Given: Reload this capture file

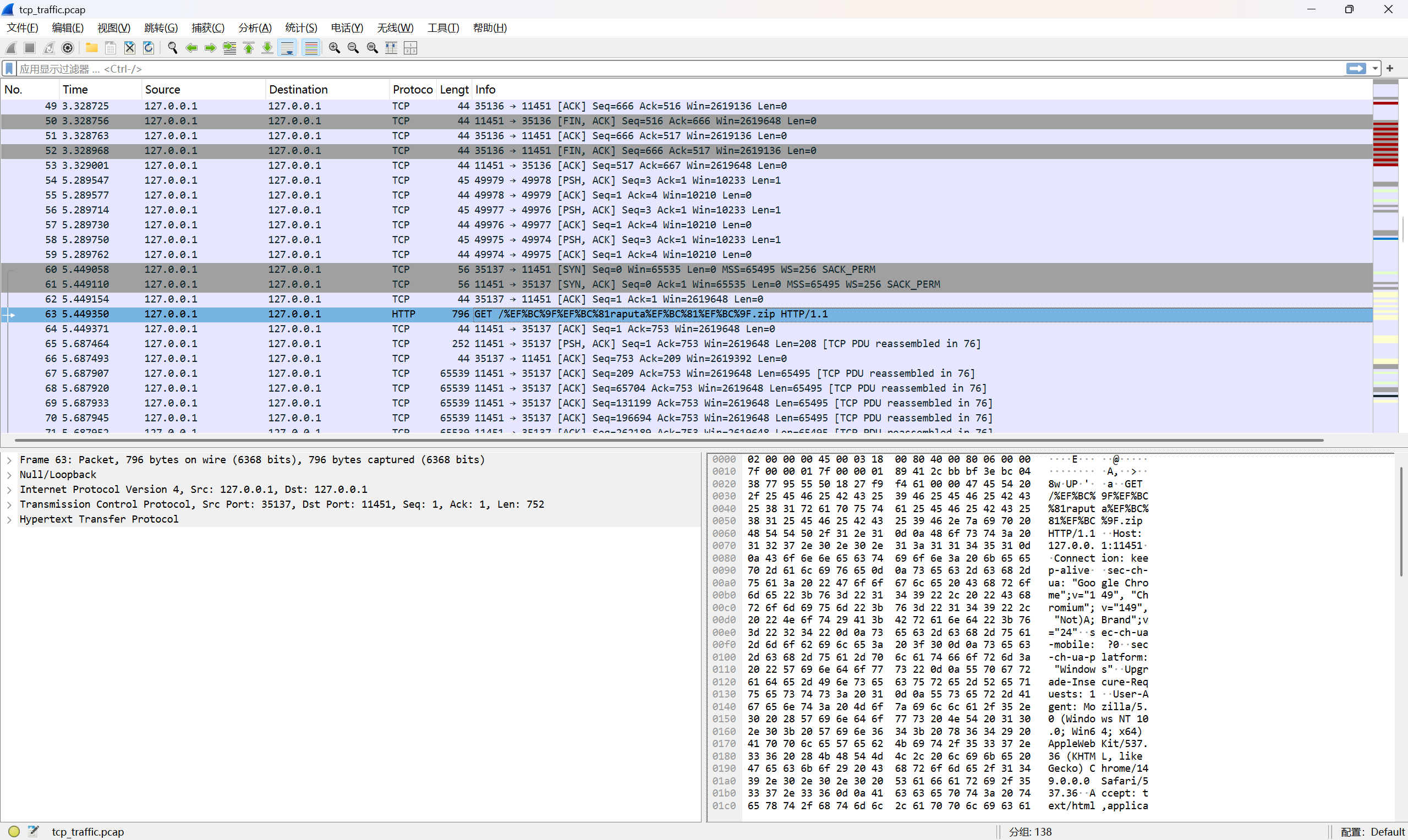Looking at the screenshot, I should click(x=149, y=48).
